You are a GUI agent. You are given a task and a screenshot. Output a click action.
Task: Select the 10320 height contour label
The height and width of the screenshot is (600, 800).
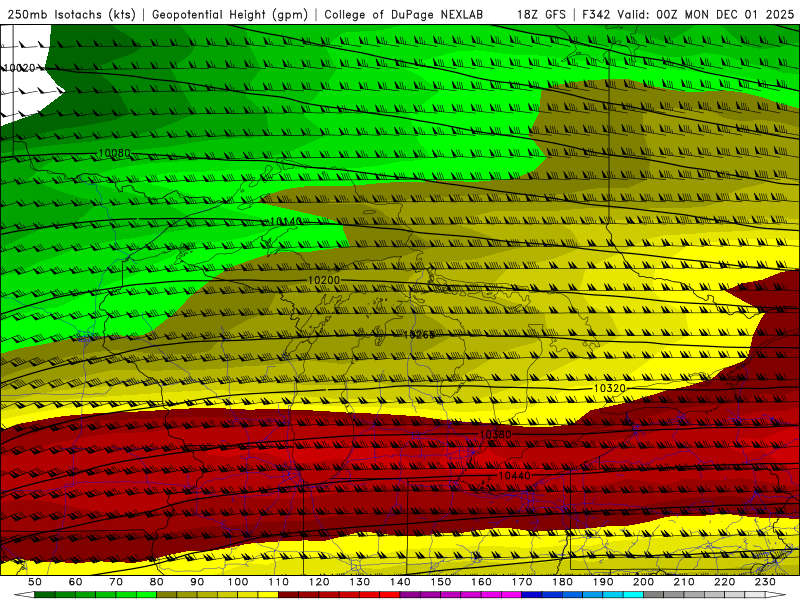(610, 388)
